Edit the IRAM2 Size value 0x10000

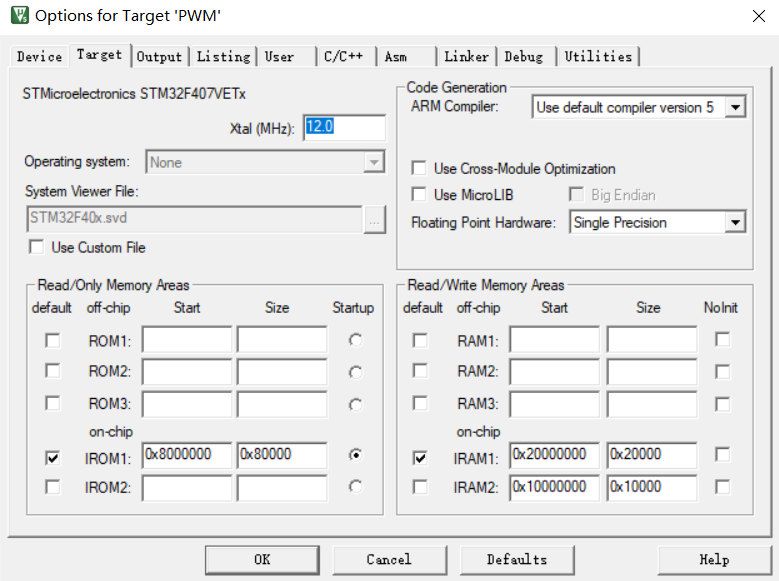tap(652, 488)
